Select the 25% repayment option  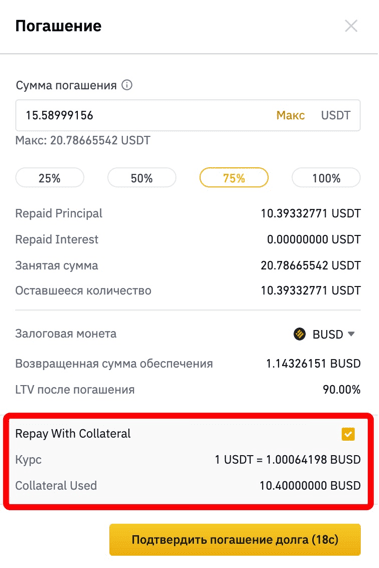tap(50, 178)
